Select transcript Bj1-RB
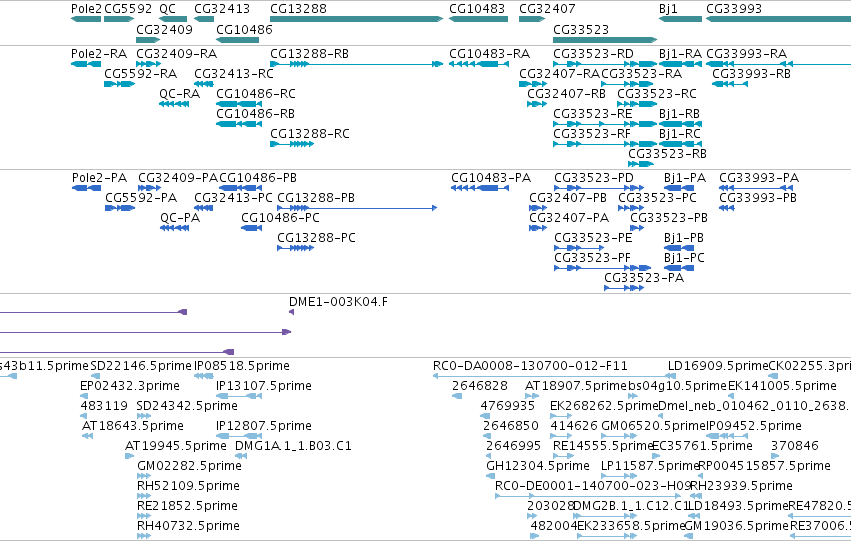 pyautogui.click(x=680, y=124)
